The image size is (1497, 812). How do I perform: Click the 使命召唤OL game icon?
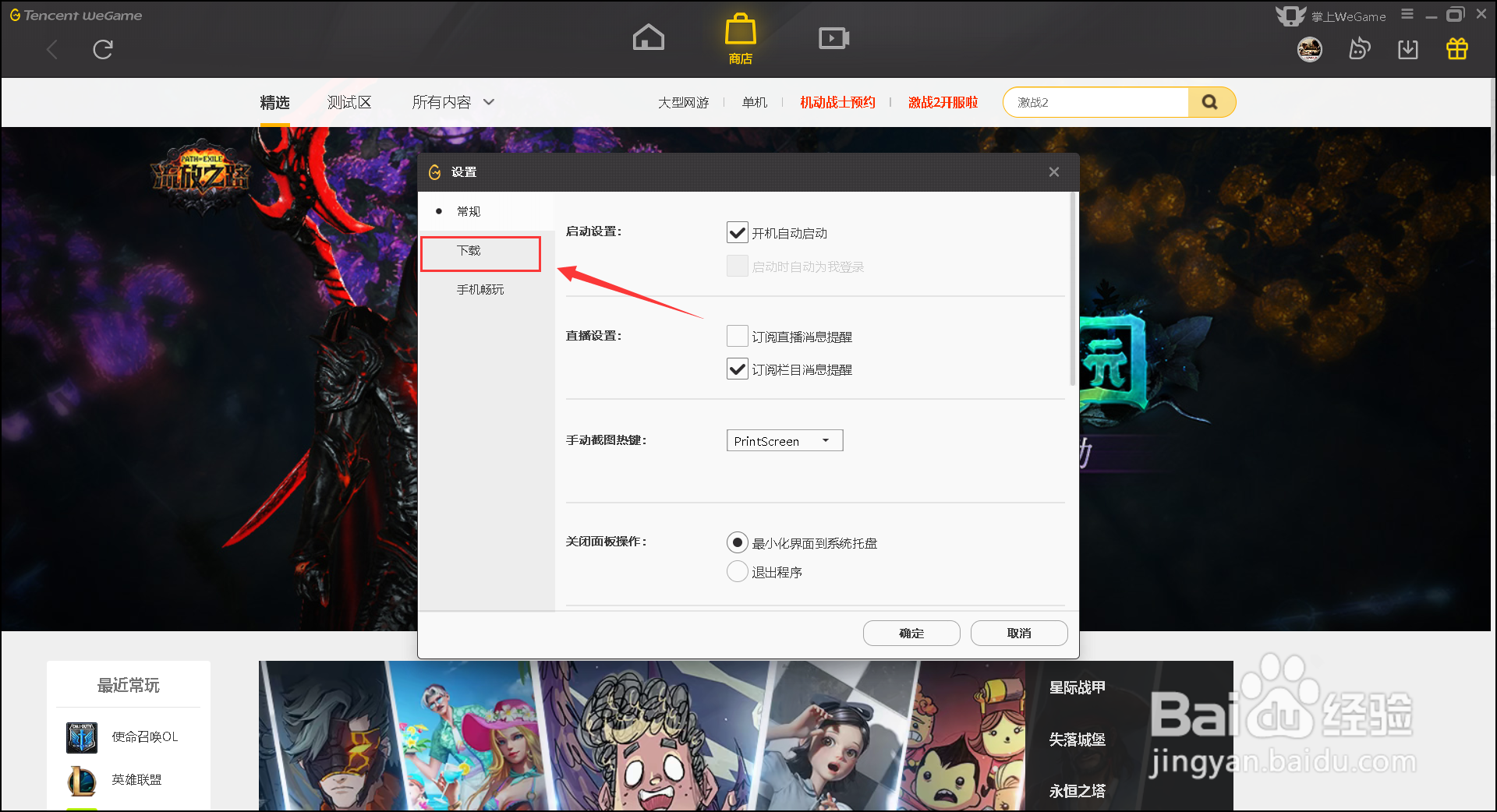coord(82,737)
